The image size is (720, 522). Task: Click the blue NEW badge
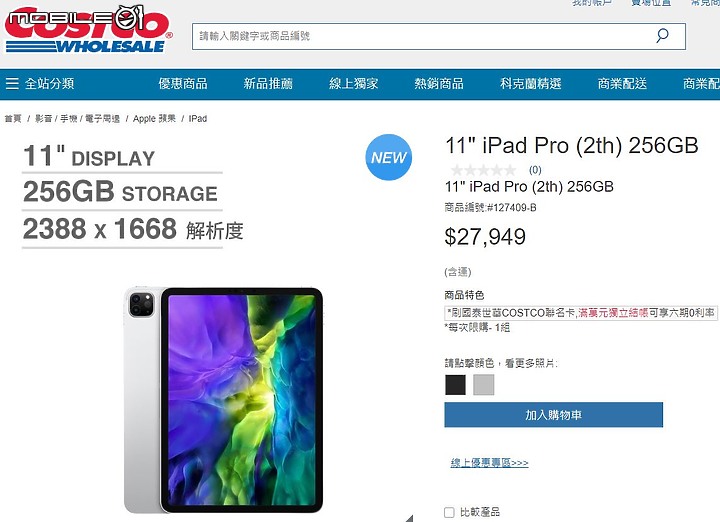pyautogui.click(x=388, y=157)
